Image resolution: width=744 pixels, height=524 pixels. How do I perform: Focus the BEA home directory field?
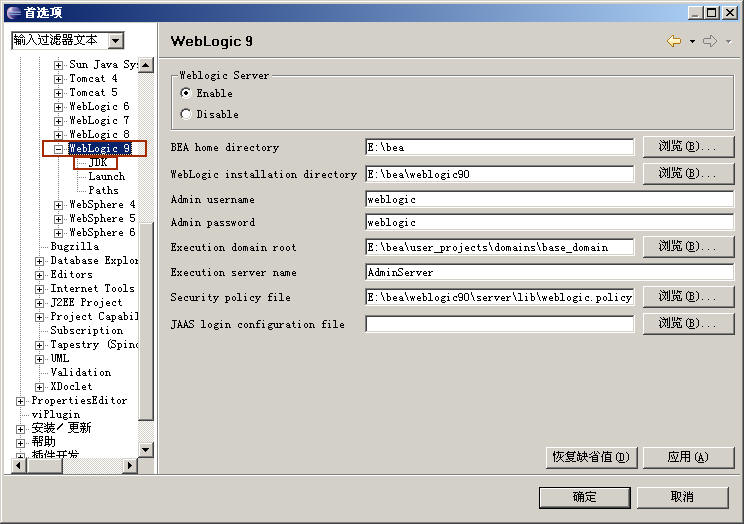(x=500, y=147)
